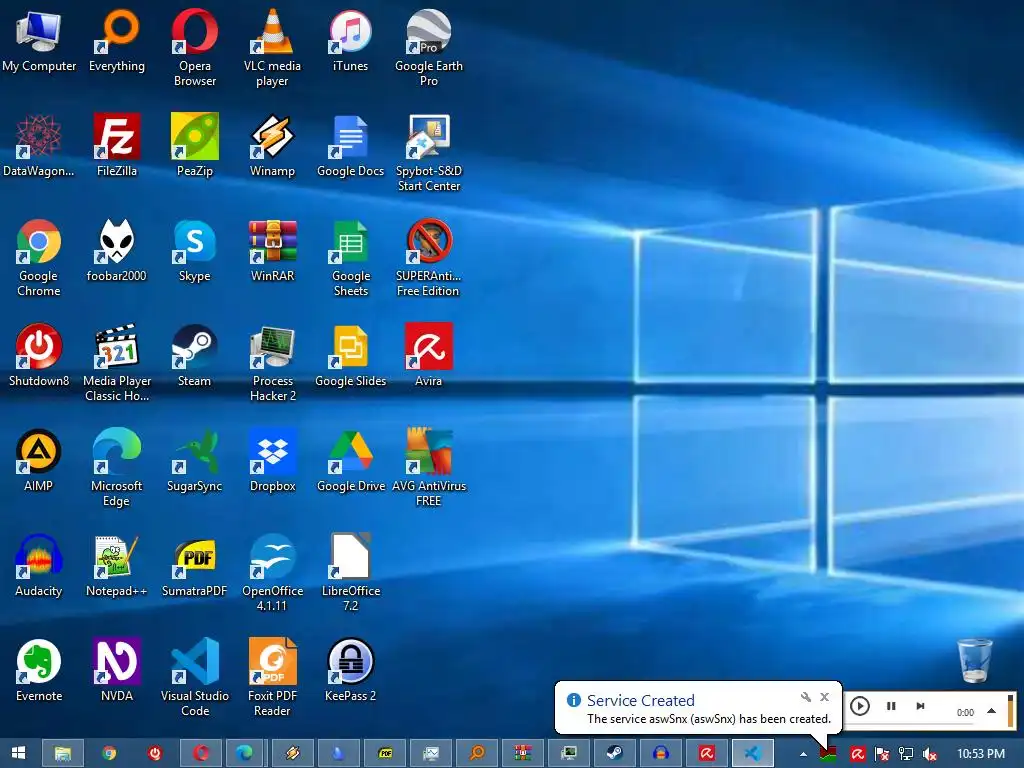Screen dimensions: 1024x768
Task: Open the Skype desktop shortcut
Action: point(195,250)
